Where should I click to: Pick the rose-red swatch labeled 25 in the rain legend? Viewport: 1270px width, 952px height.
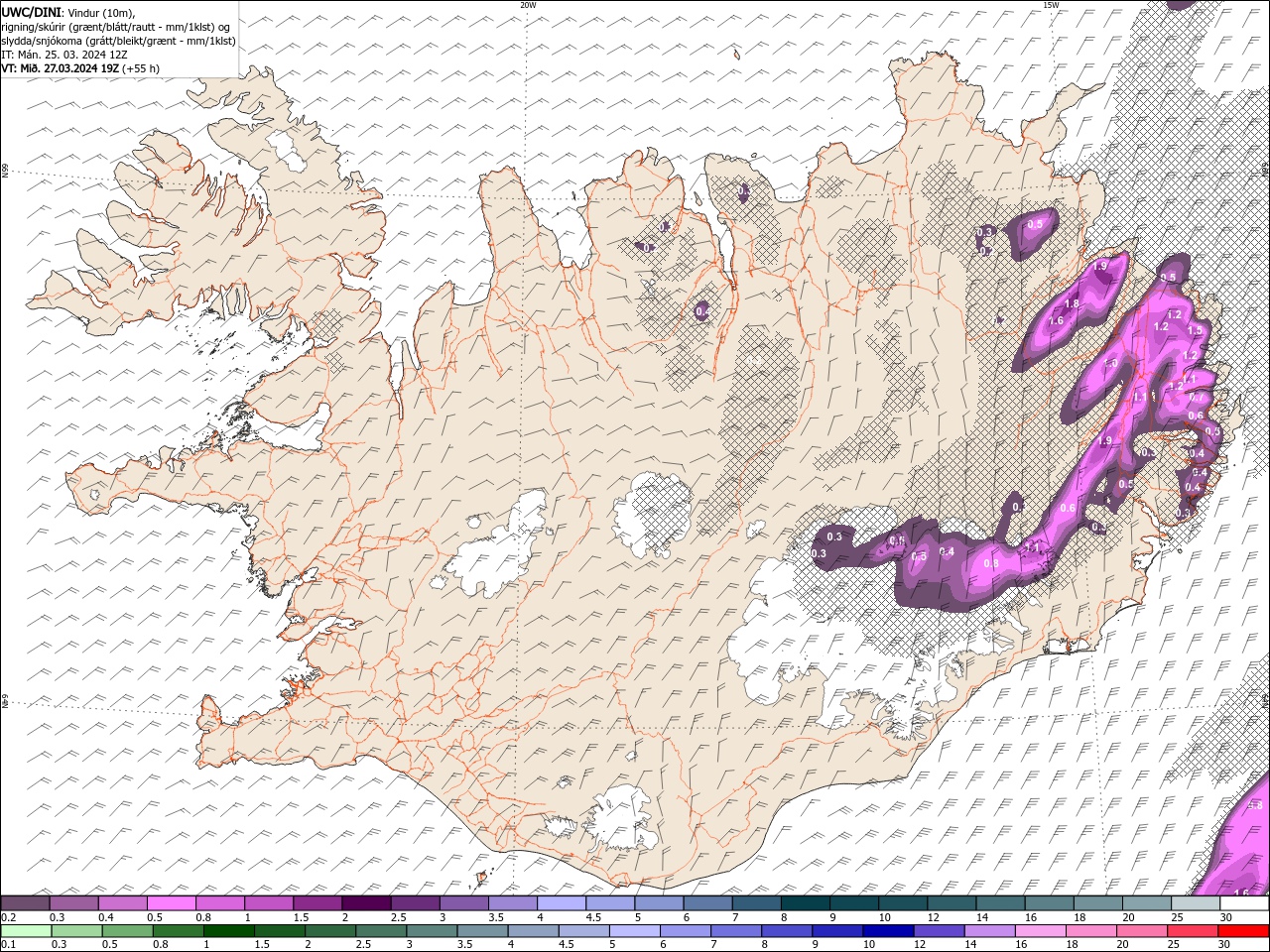pyautogui.click(x=1192, y=931)
